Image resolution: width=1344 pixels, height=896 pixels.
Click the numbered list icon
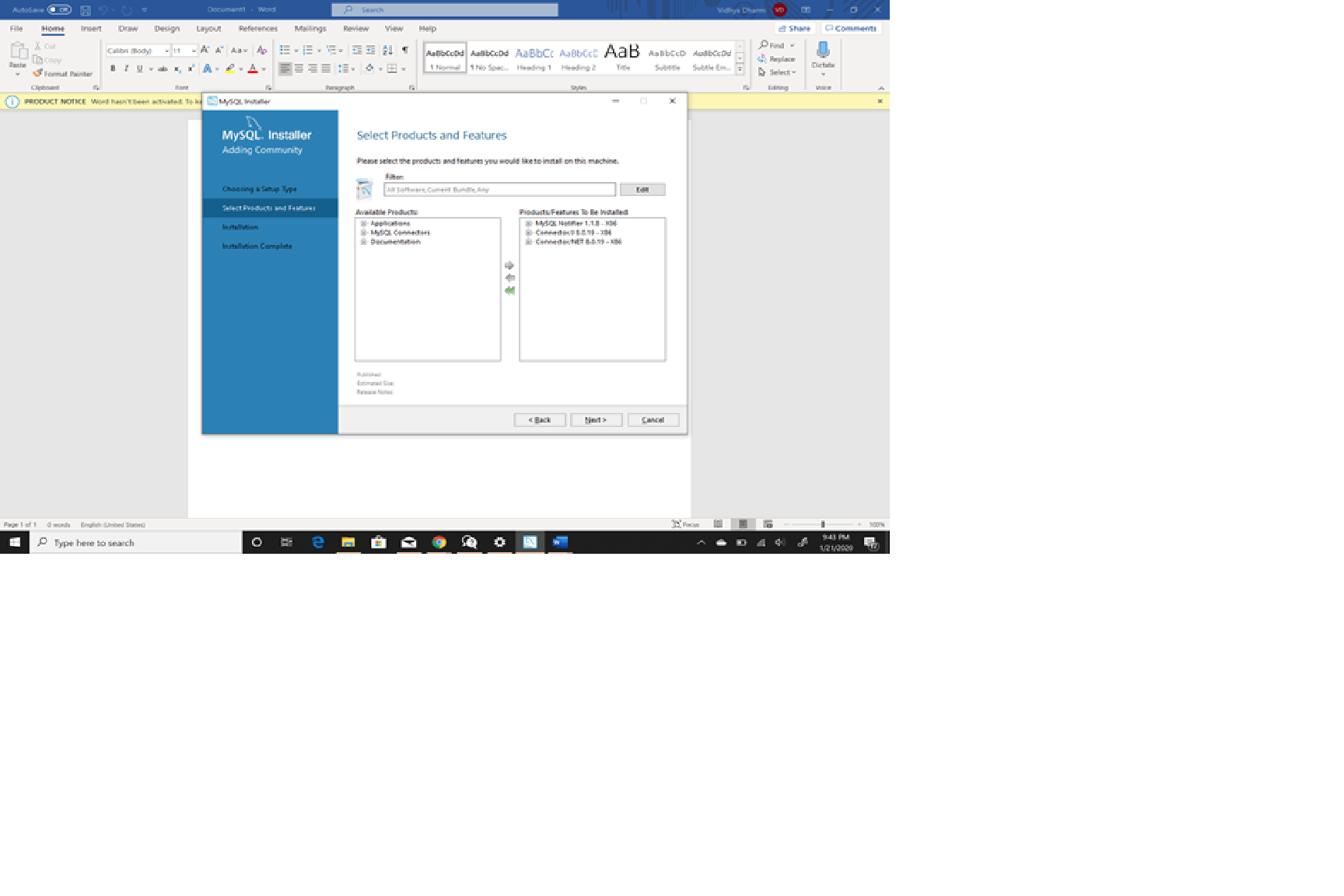point(308,51)
